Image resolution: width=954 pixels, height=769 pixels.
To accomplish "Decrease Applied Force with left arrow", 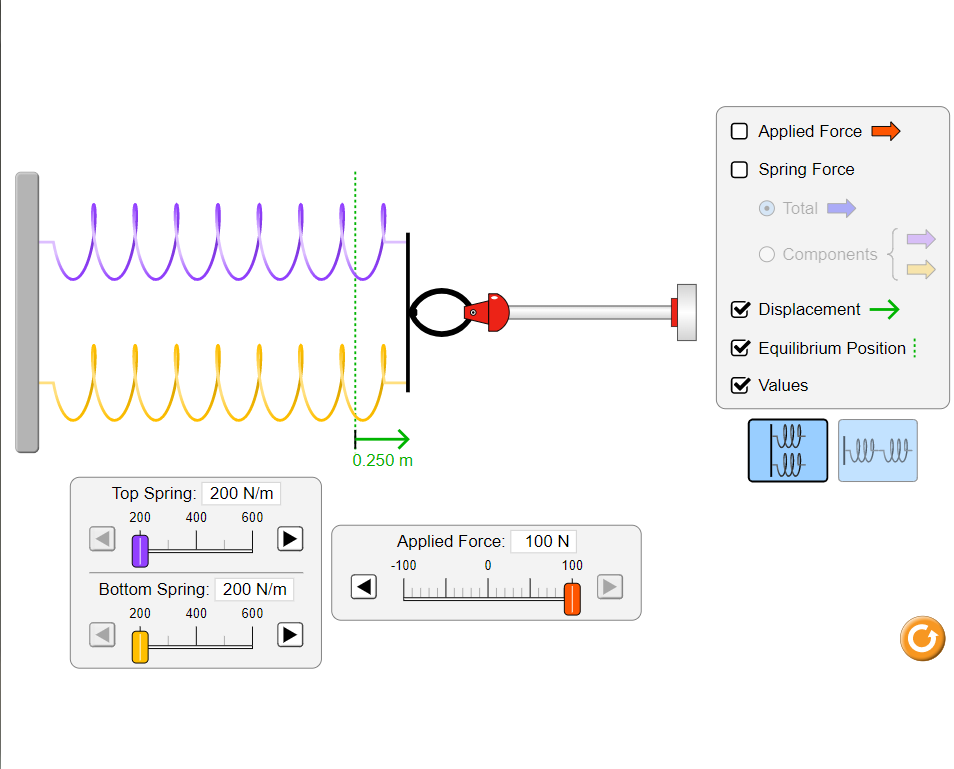I will tap(364, 587).
